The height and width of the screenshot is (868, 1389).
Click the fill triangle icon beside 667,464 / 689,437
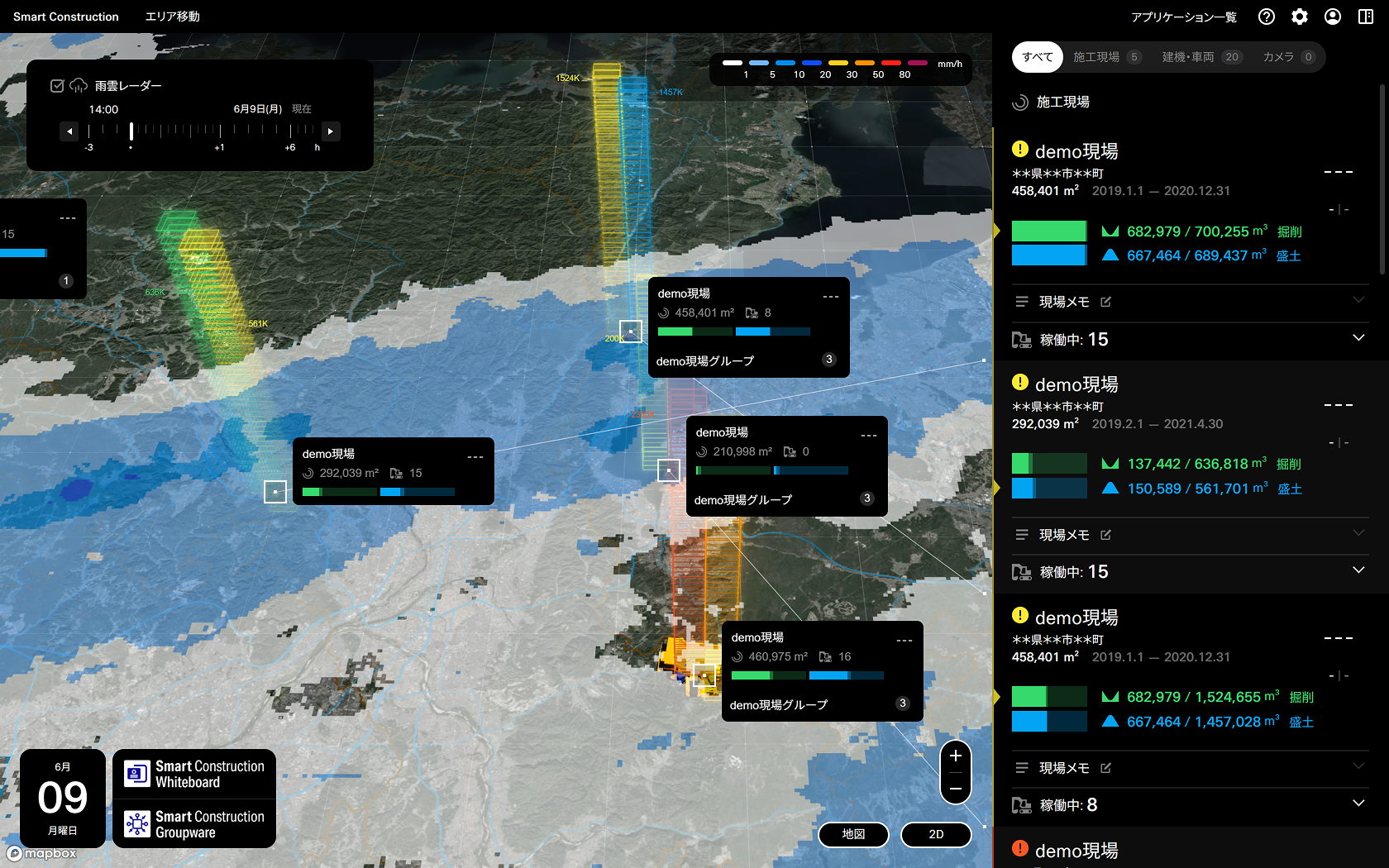1110,255
